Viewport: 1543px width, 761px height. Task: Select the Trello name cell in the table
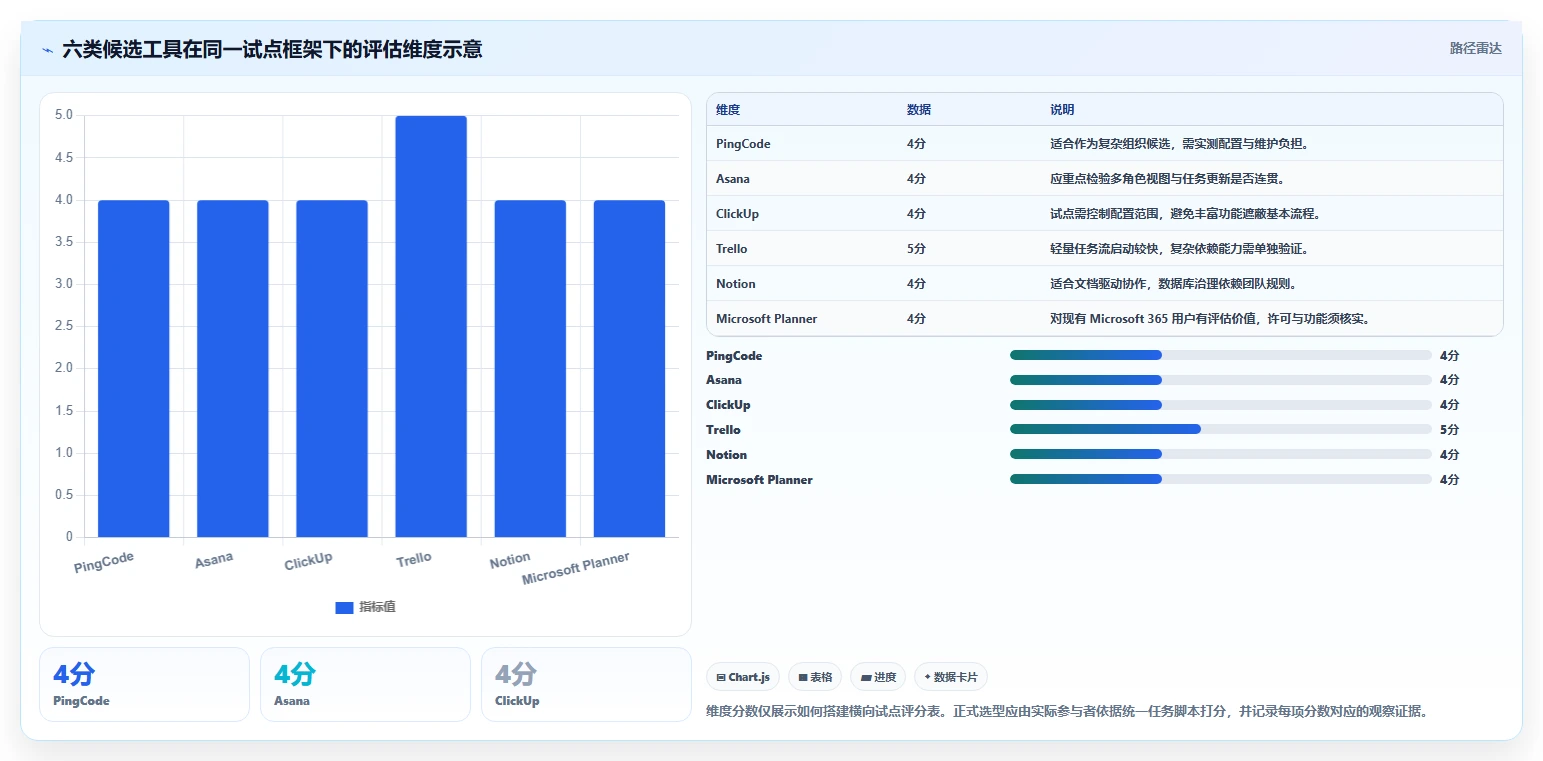point(732,249)
